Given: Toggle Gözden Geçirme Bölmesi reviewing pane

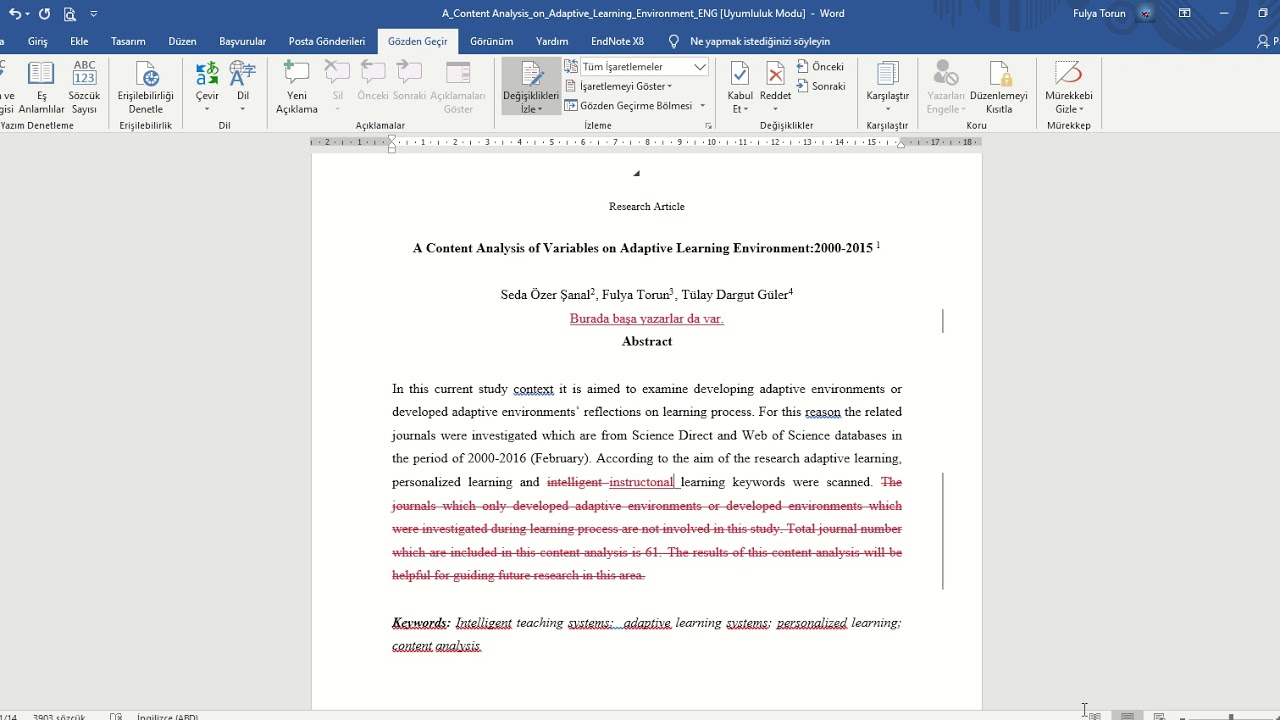Looking at the screenshot, I should click(635, 106).
